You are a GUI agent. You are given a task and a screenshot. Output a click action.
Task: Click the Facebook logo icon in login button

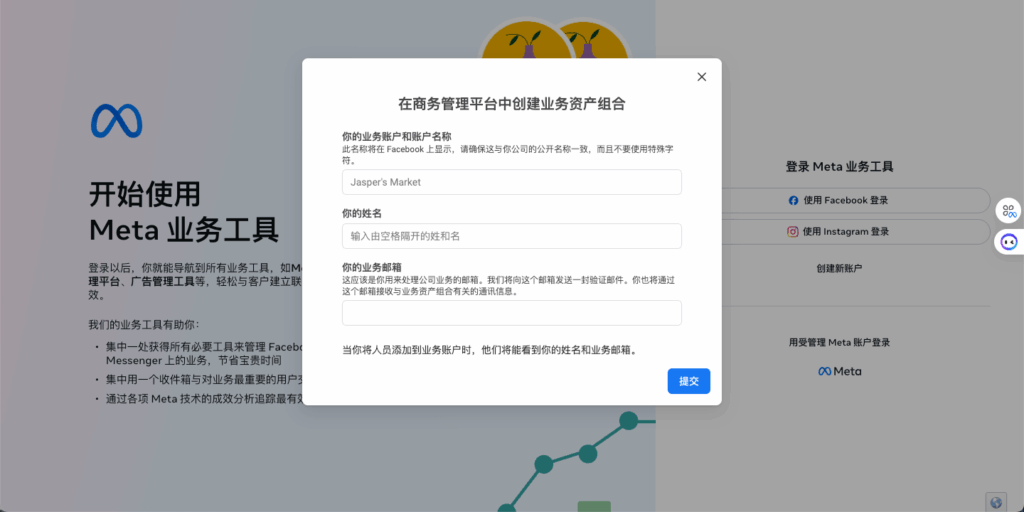793,200
